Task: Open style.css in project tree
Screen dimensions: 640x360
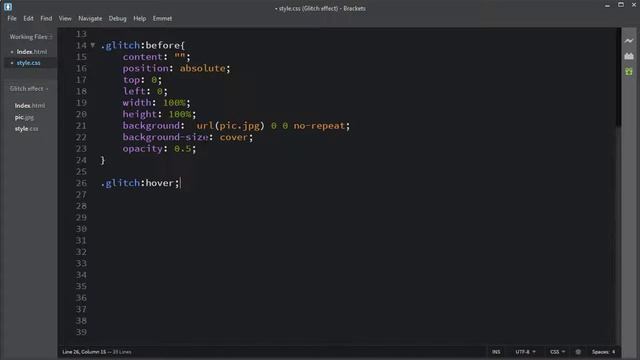Action: tap(27, 129)
